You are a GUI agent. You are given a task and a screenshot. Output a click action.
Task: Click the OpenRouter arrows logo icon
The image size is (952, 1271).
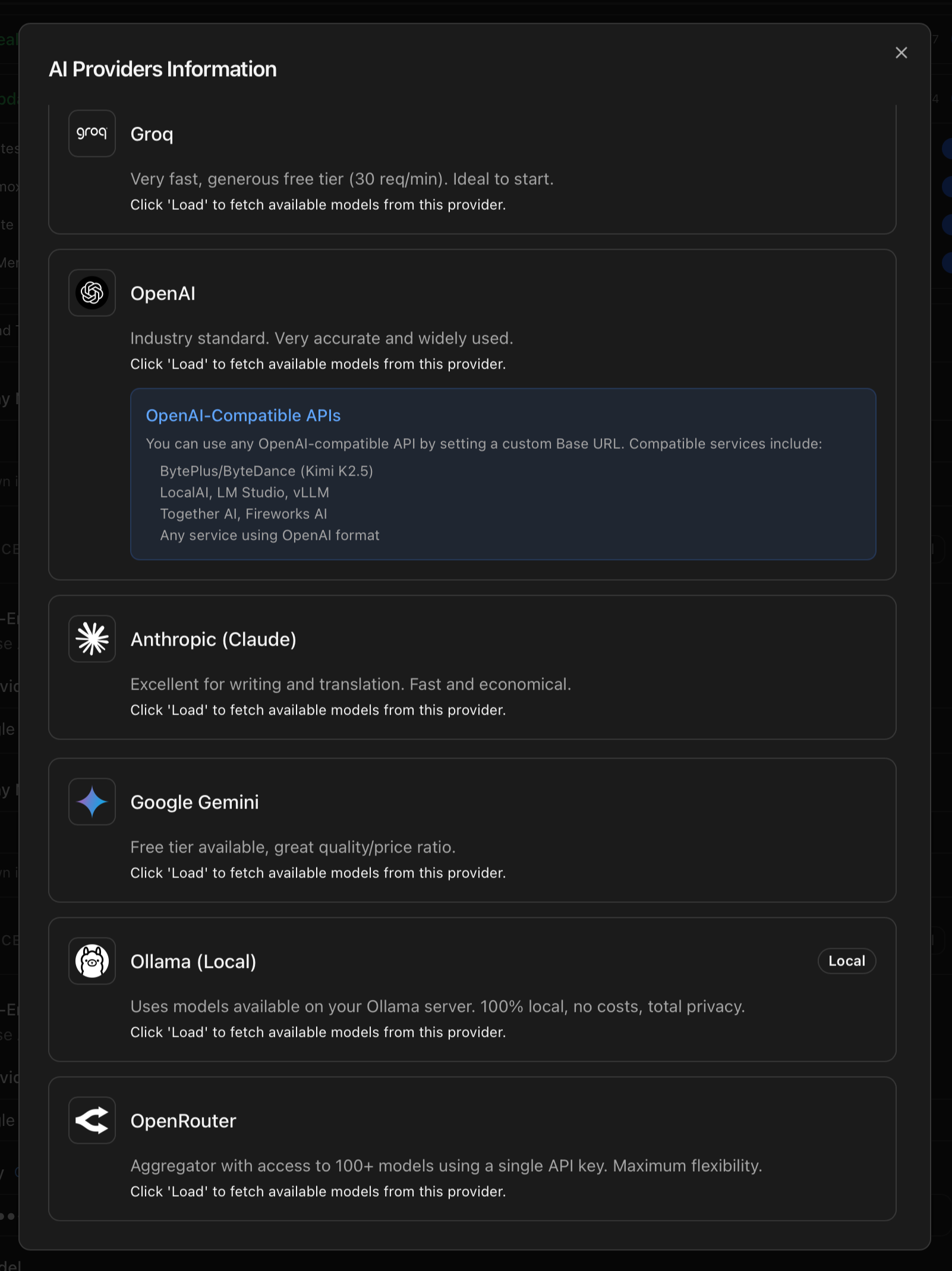[92, 1120]
